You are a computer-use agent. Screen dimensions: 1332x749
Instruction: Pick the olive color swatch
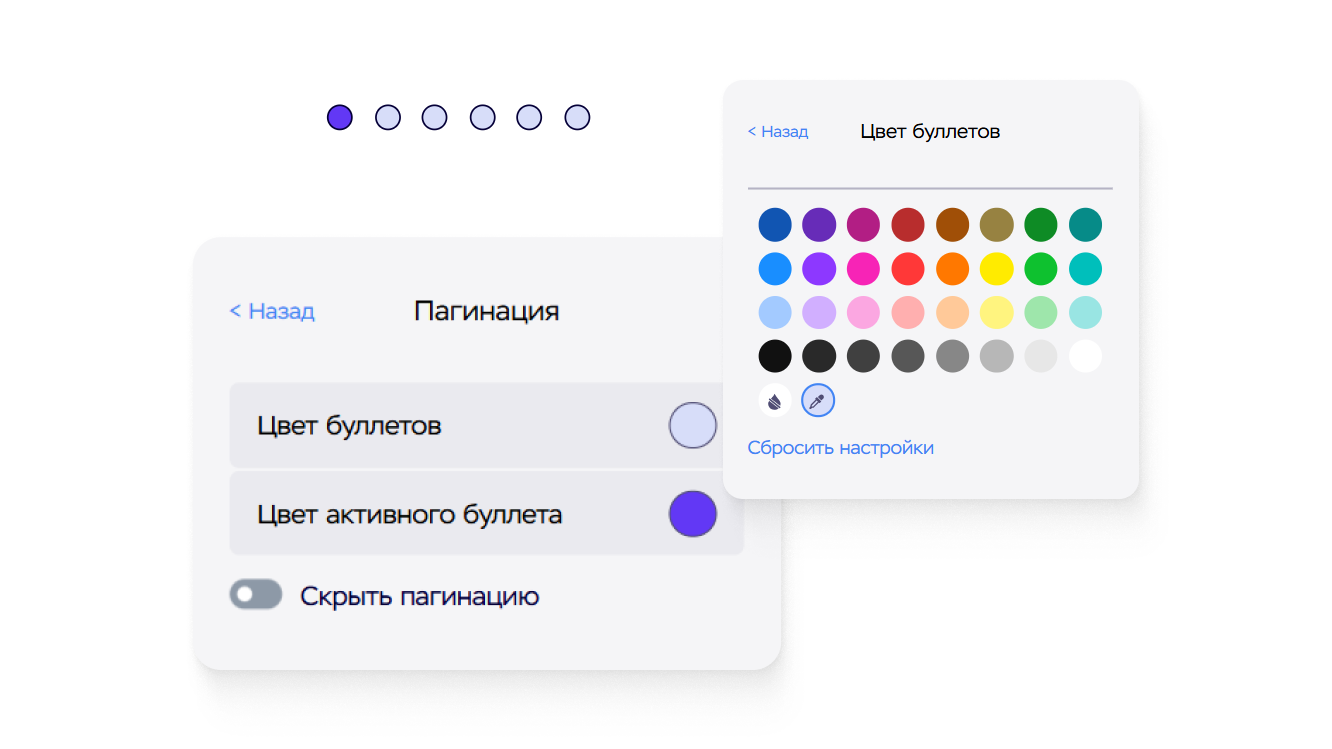pos(997,225)
